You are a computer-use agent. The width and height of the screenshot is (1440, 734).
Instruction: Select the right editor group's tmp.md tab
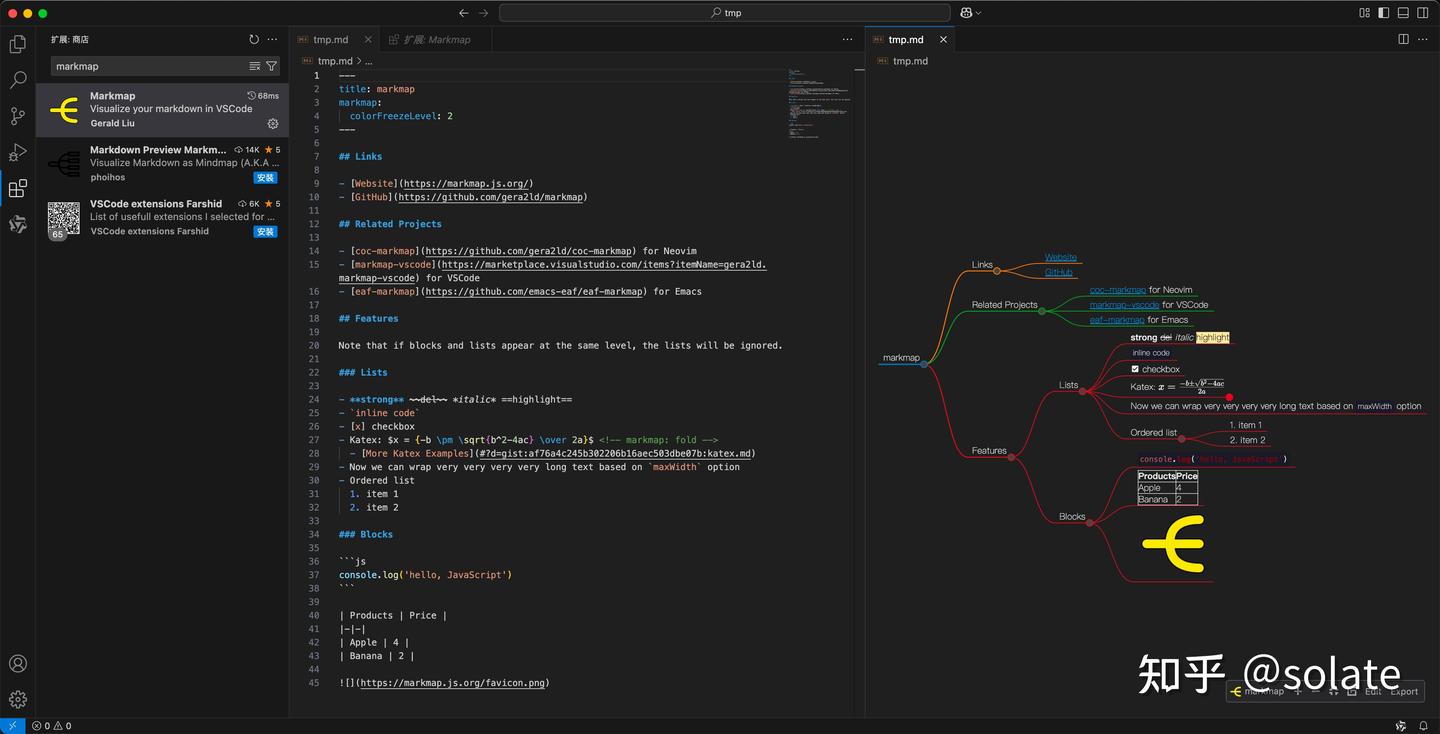click(905, 39)
